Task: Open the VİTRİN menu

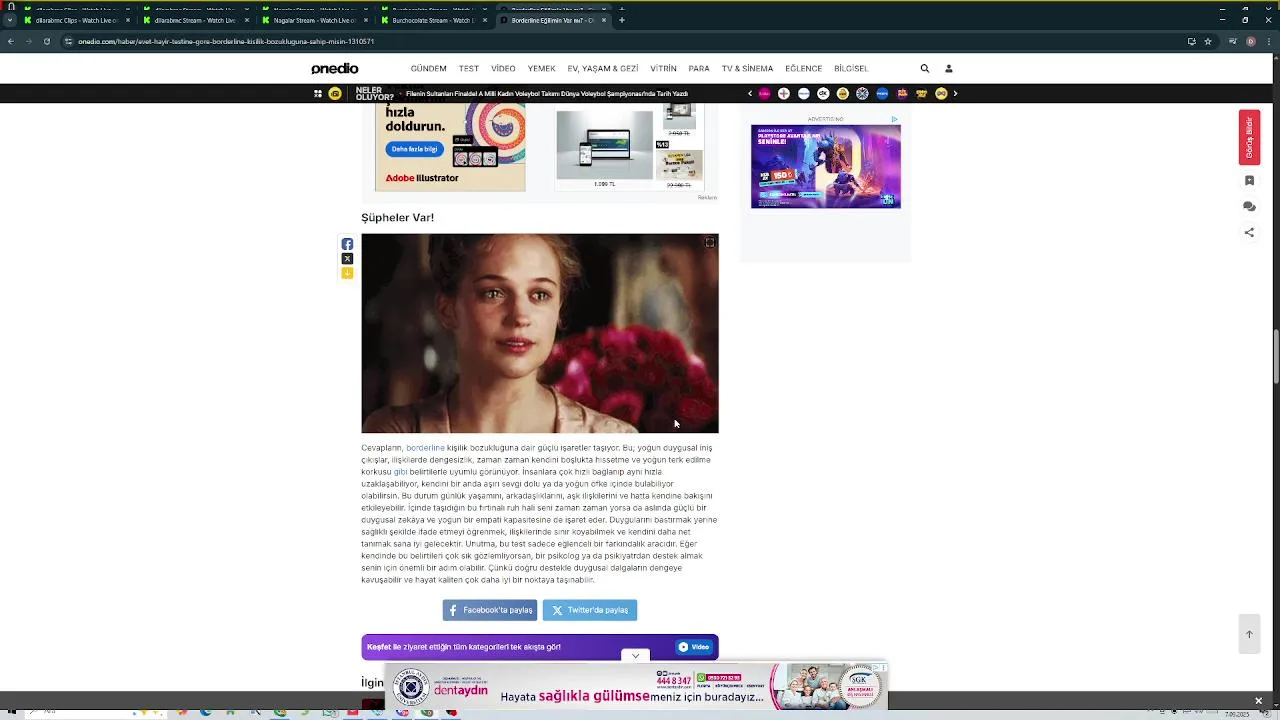Action: pos(663,69)
